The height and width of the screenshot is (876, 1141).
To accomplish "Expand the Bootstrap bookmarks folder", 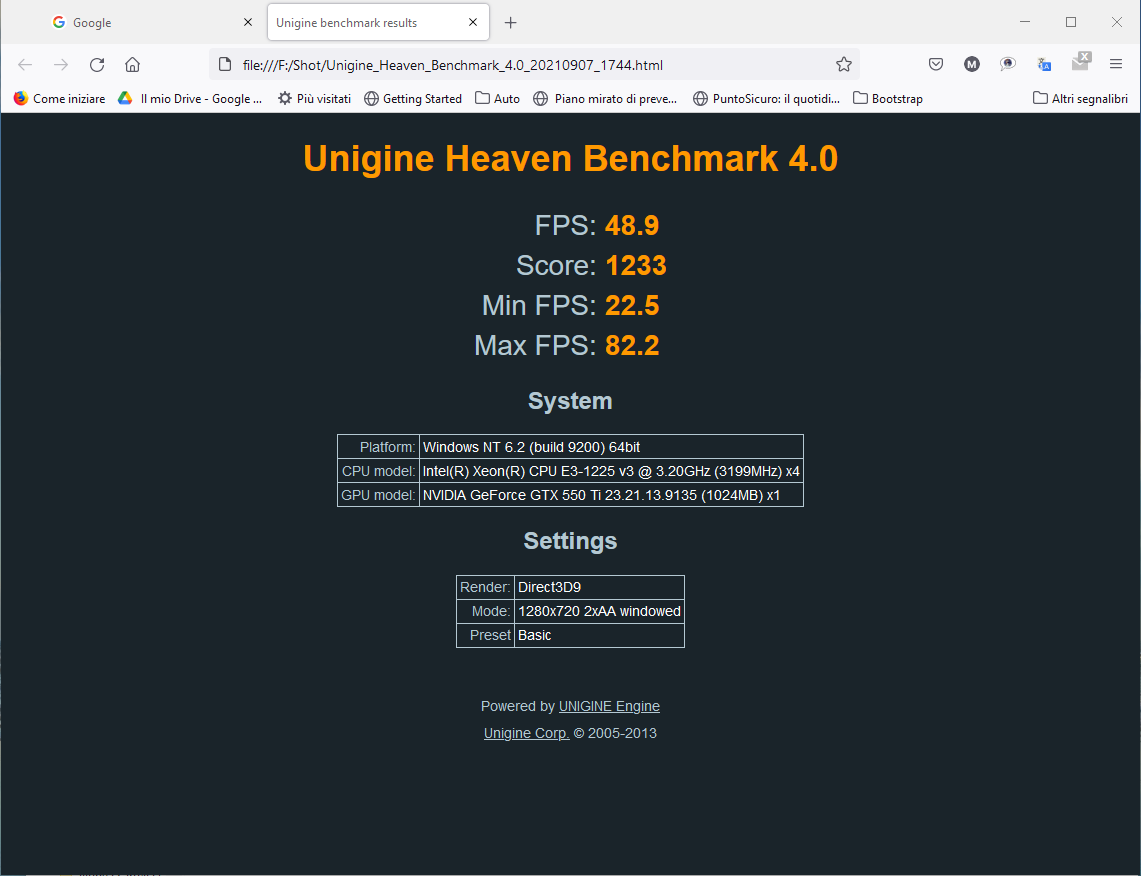I will (888, 98).
